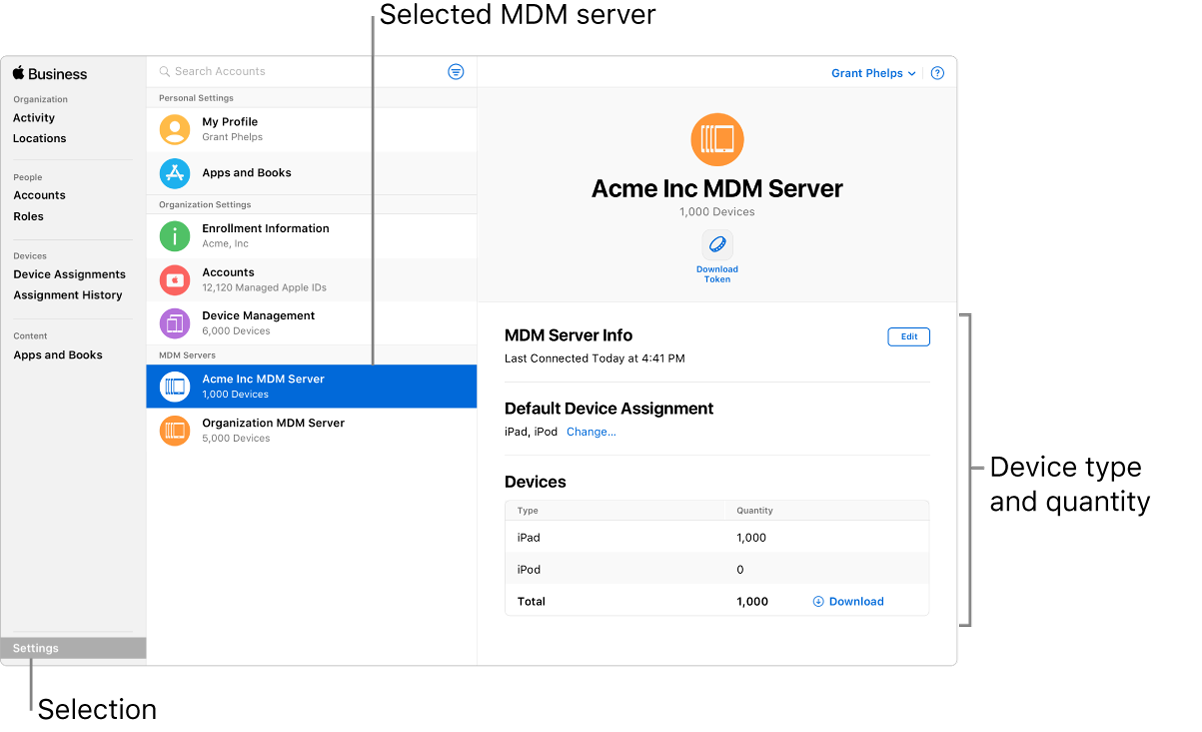Select the My Profile row

(312, 130)
